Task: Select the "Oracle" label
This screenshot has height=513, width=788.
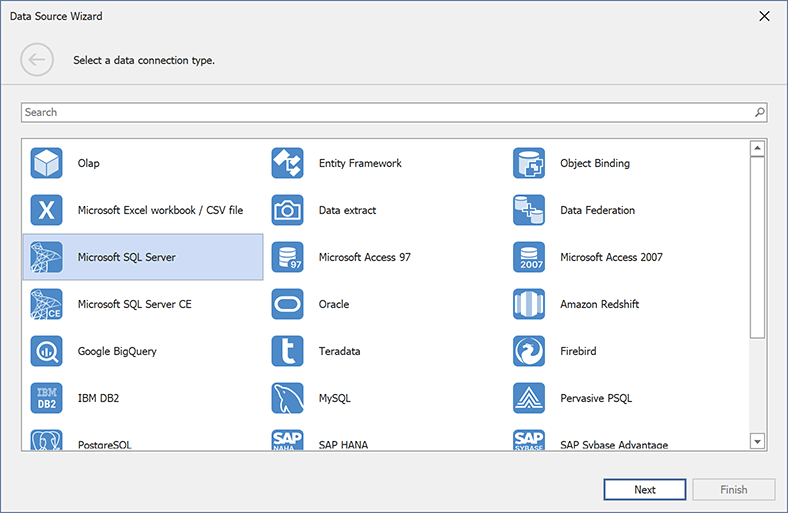Action: pyautogui.click(x=334, y=304)
